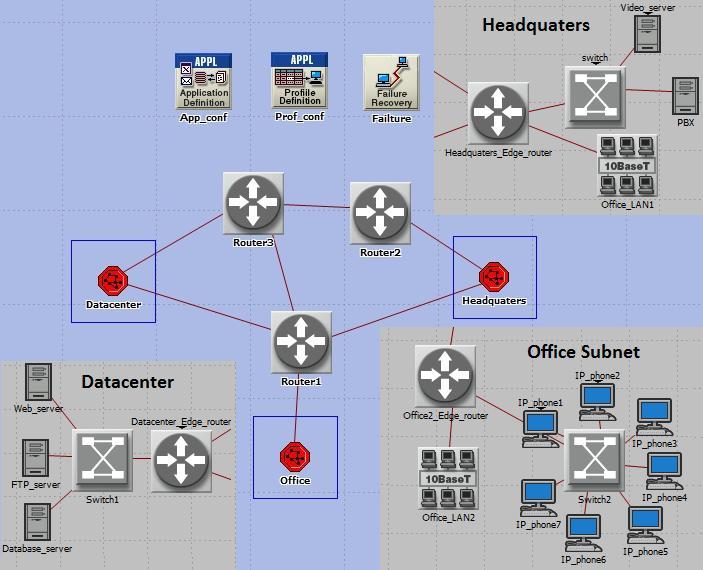The image size is (703, 570).
Task: Select the Router2 node
Action: pos(380,213)
